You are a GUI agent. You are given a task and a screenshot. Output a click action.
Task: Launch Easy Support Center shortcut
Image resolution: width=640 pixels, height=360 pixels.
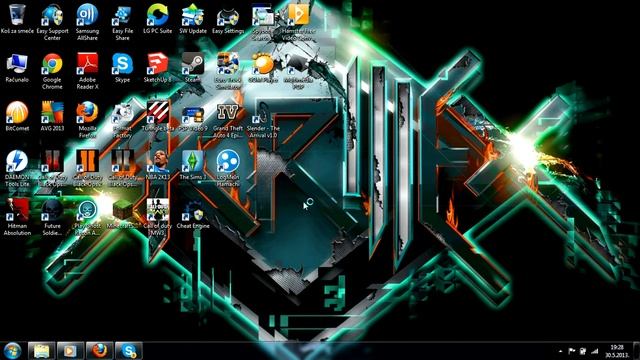pyautogui.click(x=52, y=22)
